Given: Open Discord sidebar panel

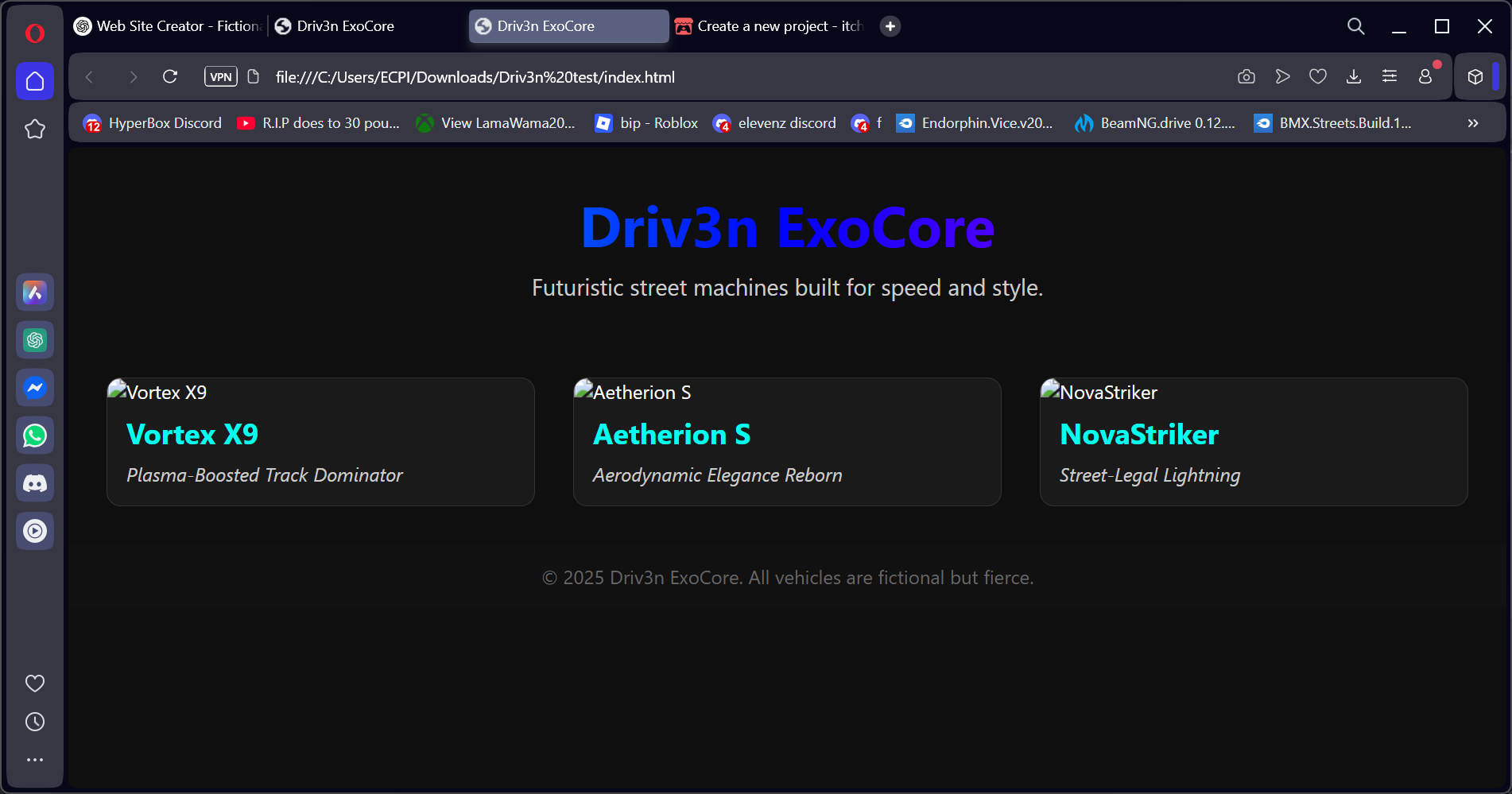Looking at the screenshot, I should point(35,483).
